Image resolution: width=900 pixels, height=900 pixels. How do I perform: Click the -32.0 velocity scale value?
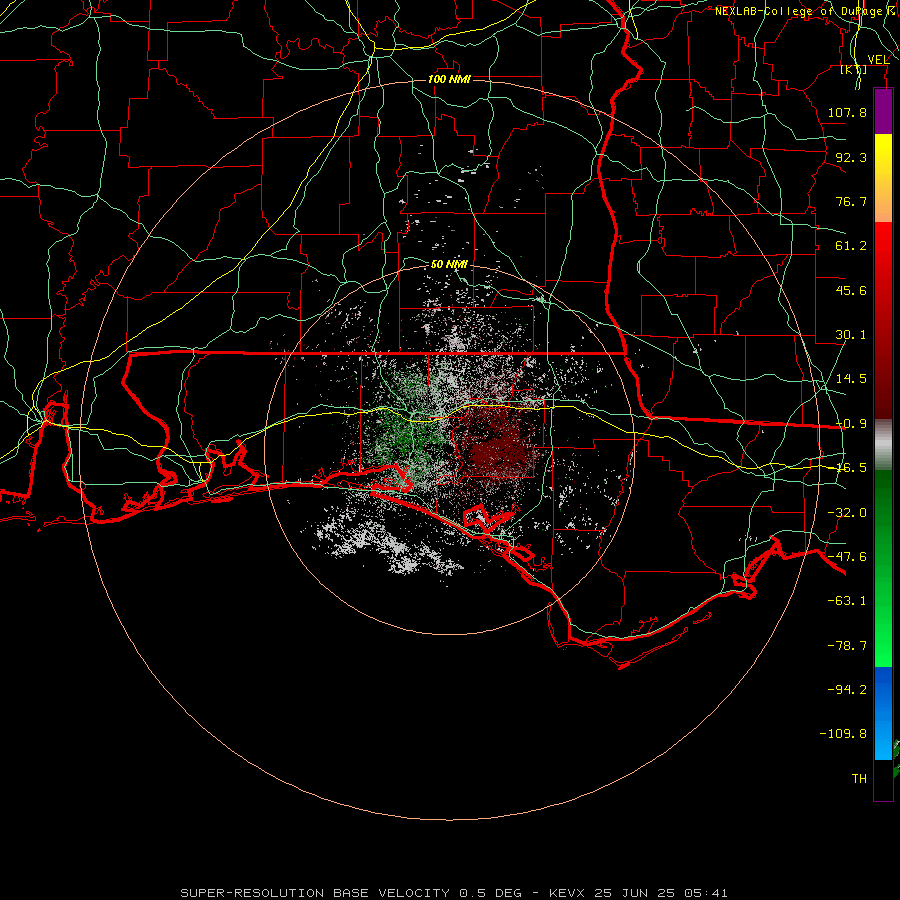click(x=847, y=513)
